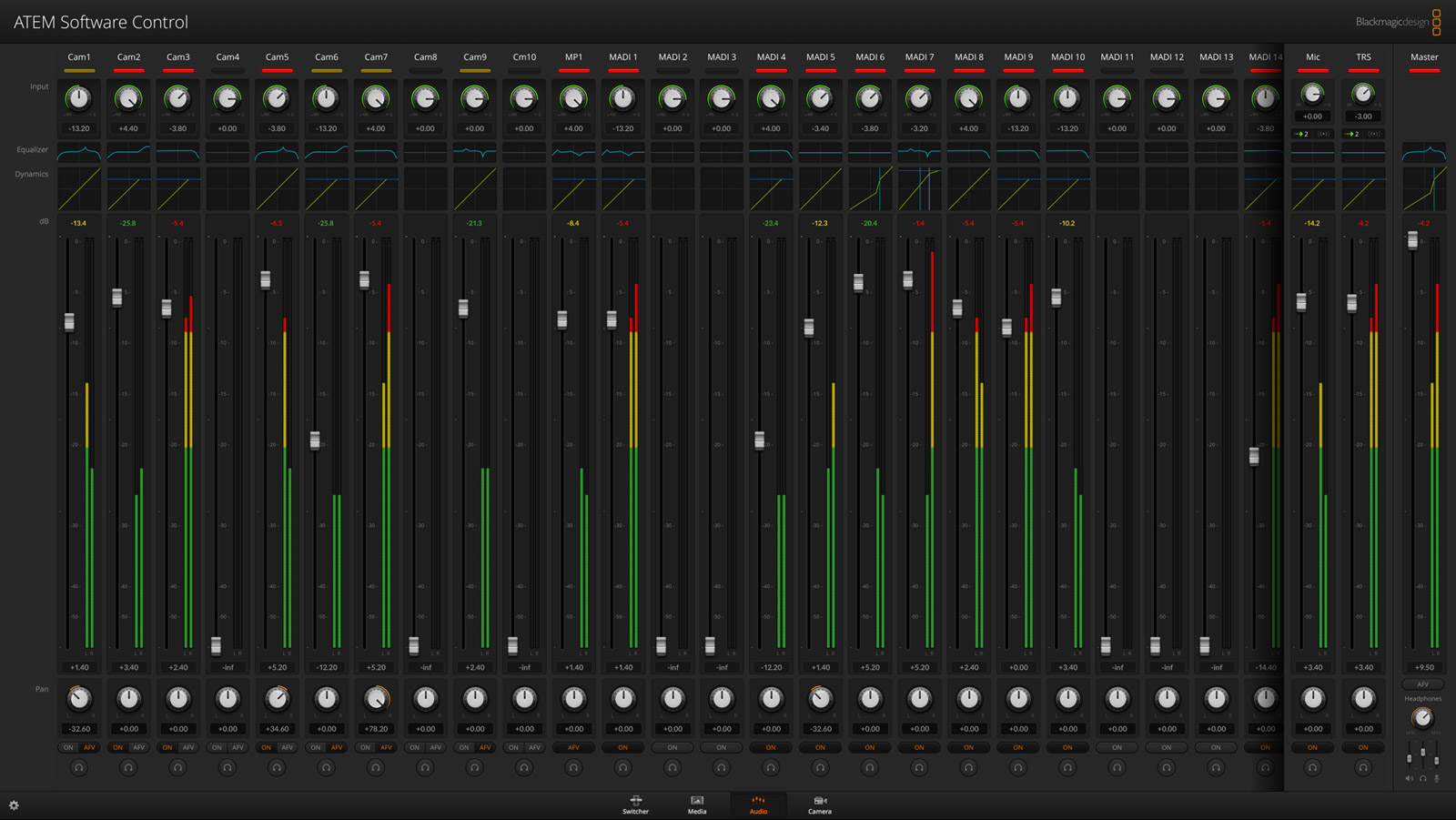Screen dimensions: 1456x820
Task: Turn off the MADI 5 ON button
Action: [x=820, y=747]
